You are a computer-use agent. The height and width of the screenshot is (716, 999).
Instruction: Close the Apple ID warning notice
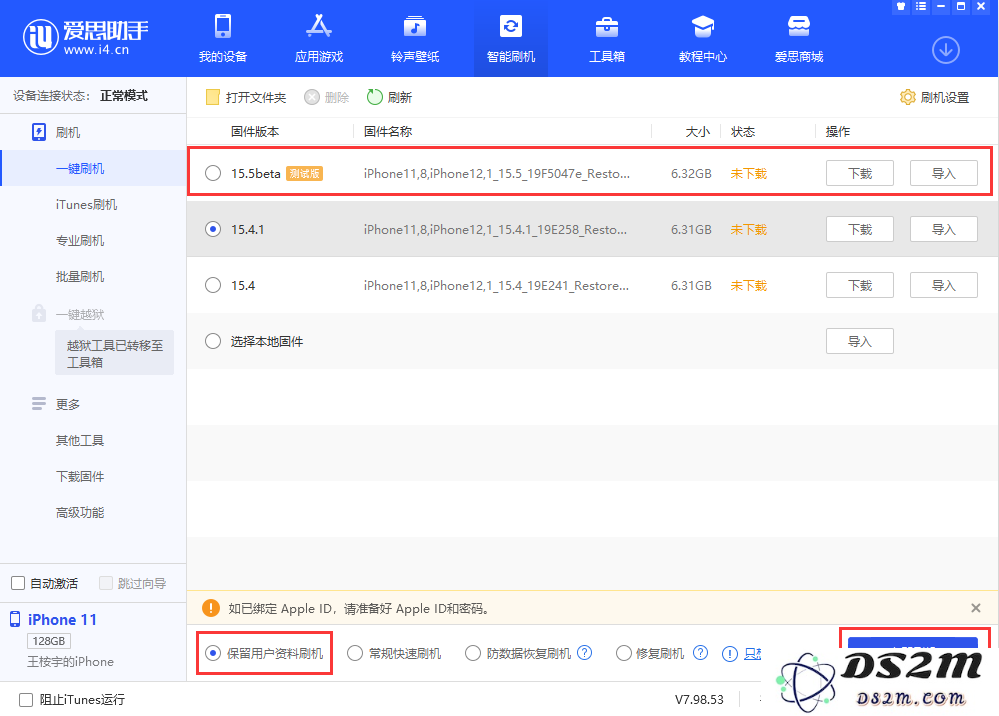click(x=975, y=608)
